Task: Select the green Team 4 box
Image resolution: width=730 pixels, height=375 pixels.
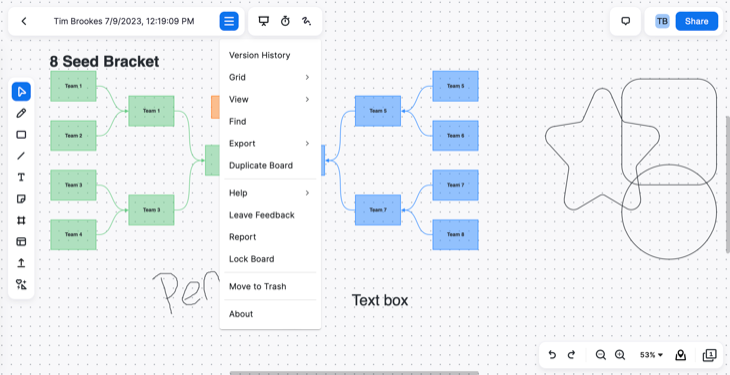Action: pos(73,234)
